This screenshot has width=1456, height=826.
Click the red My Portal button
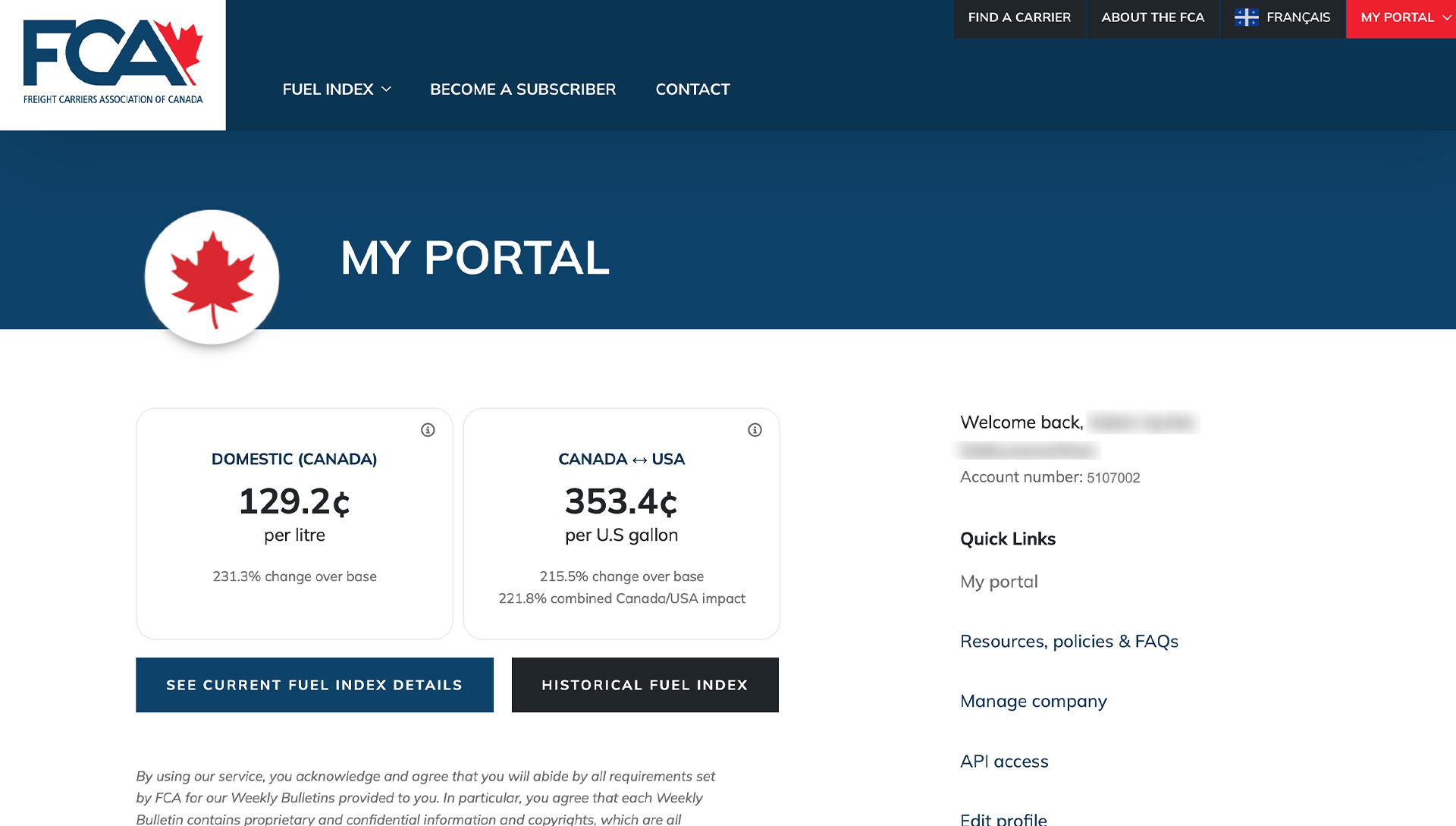tap(1401, 18)
